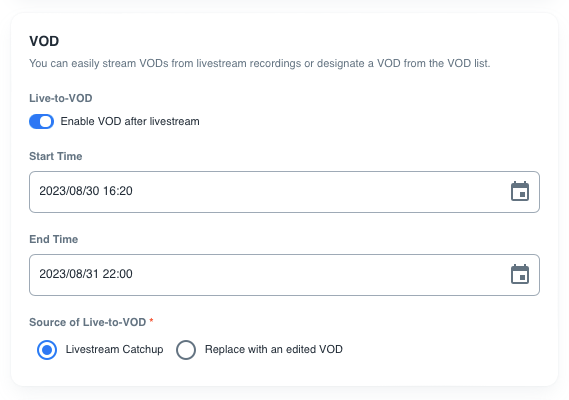Click the white toggle knob in the switch
Image resolution: width=569 pixels, height=400 pixels.
tap(46, 121)
